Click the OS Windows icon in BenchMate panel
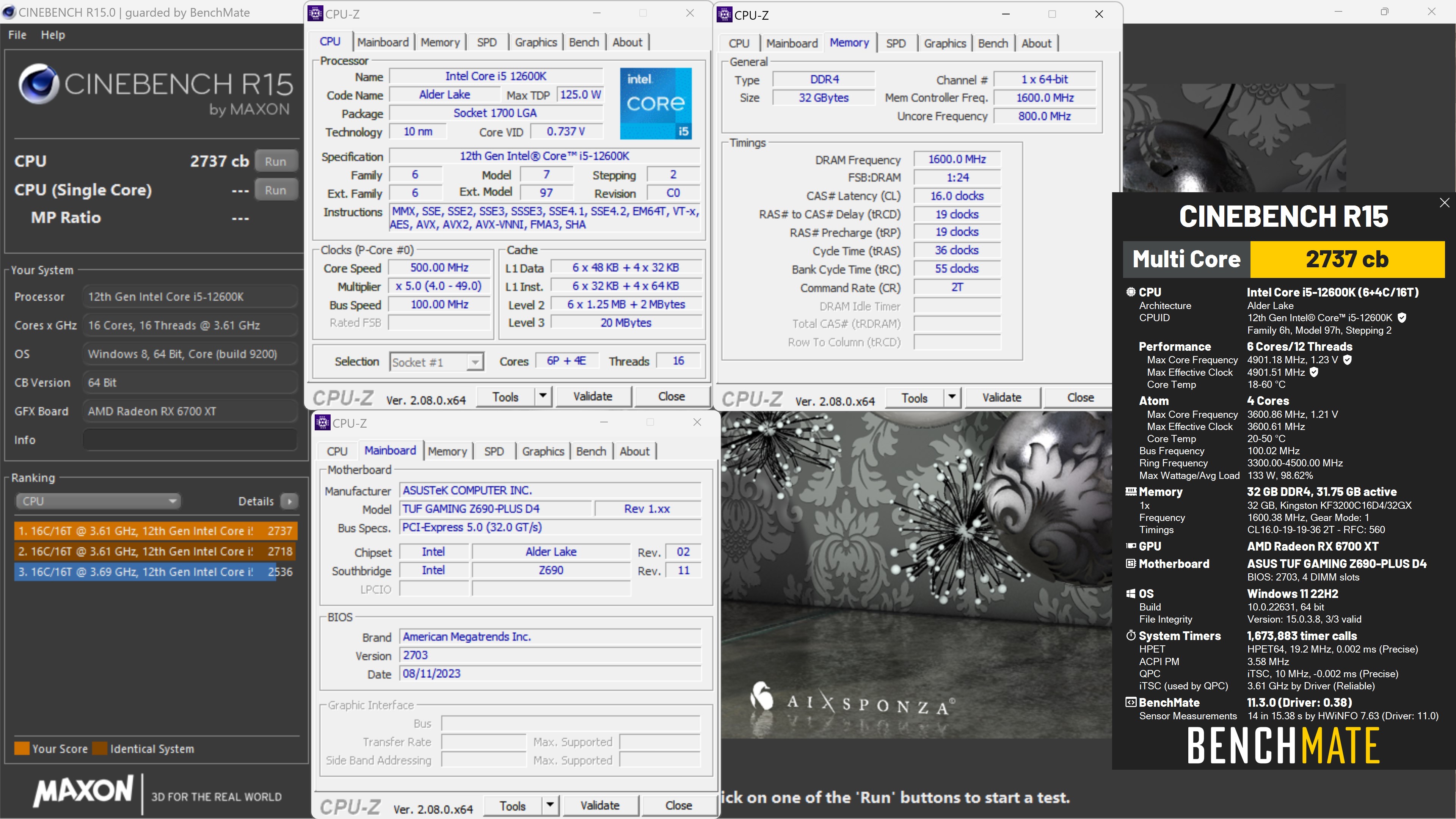The width and height of the screenshot is (1456, 819). 1130,593
